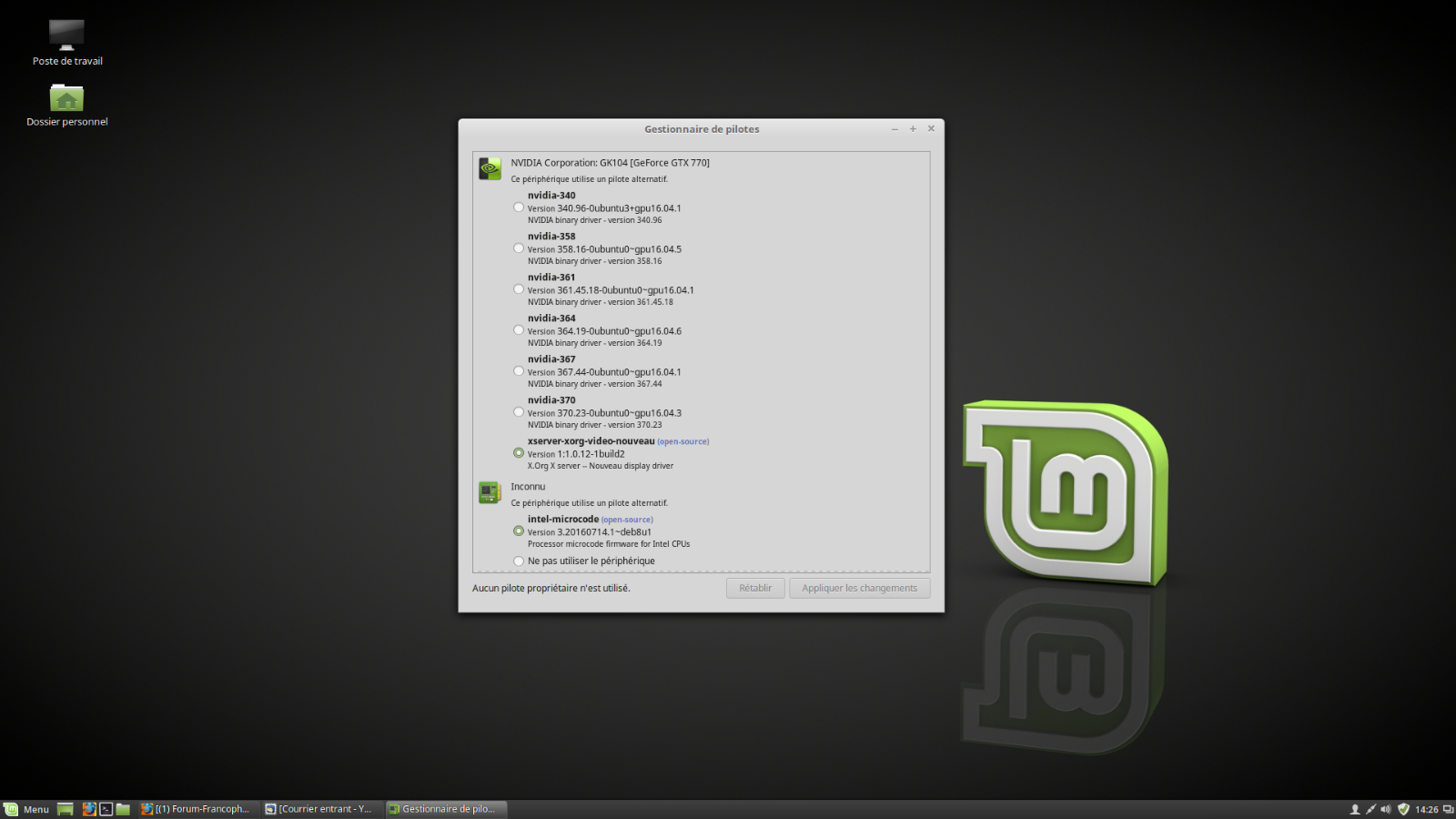1456x819 pixels.
Task: Switch to Courrier entrant taskbar window
Action: coord(320,809)
